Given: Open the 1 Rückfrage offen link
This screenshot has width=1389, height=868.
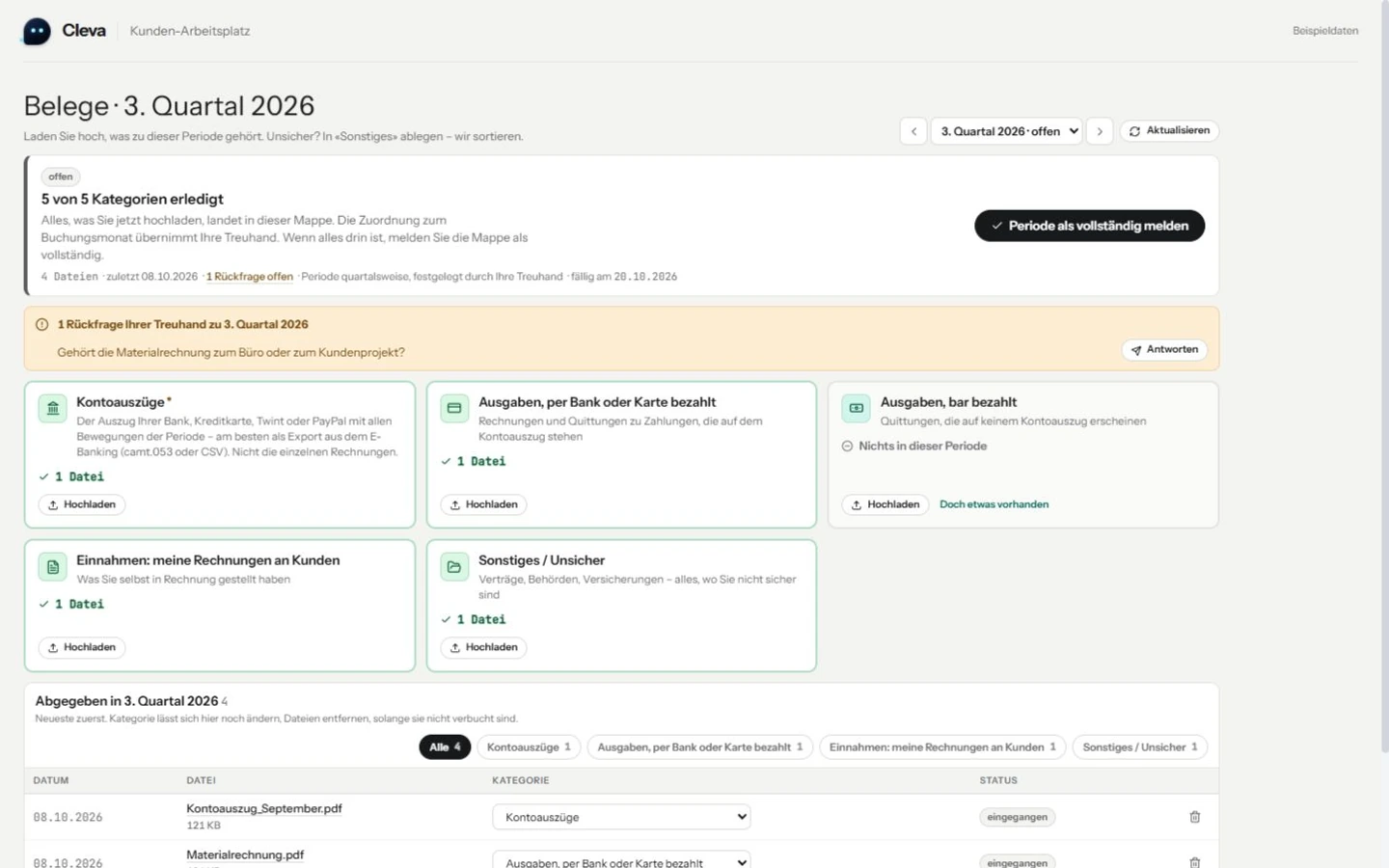Looking at the screenshot, I should click(x=250, y=277).
